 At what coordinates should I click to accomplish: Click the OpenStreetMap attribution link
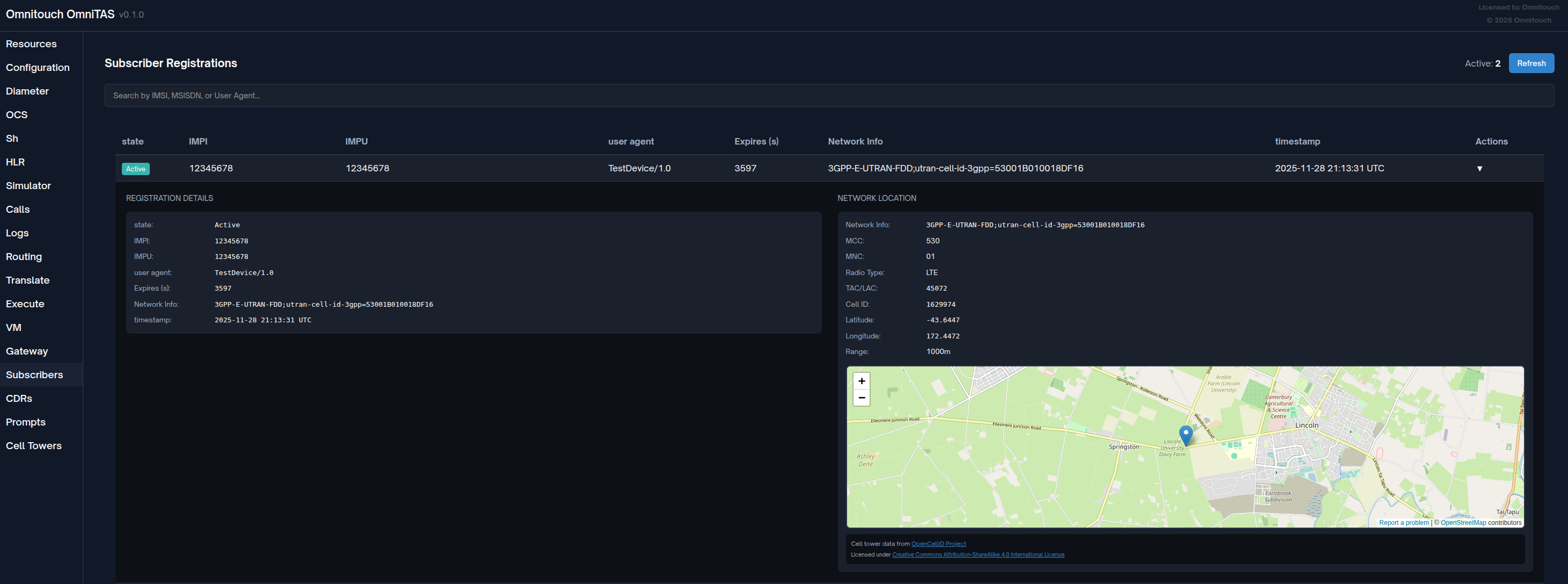click(x=1463, y=523)
